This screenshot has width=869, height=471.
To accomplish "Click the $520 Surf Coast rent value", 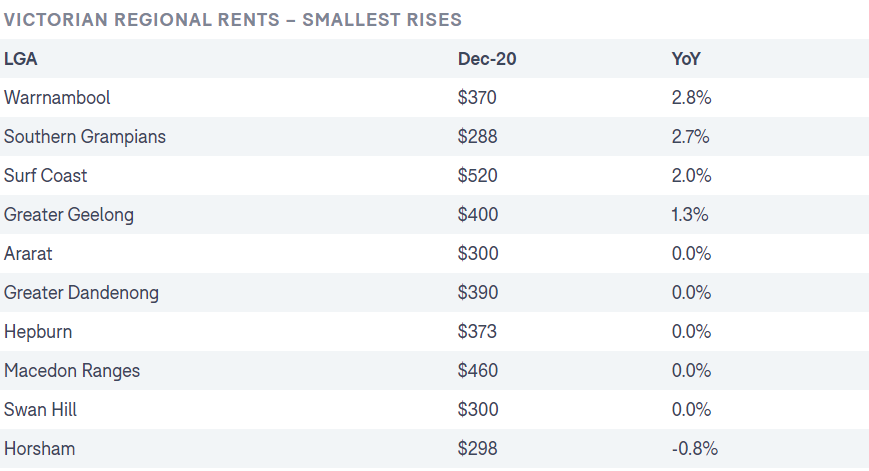I will pos(477,176).
